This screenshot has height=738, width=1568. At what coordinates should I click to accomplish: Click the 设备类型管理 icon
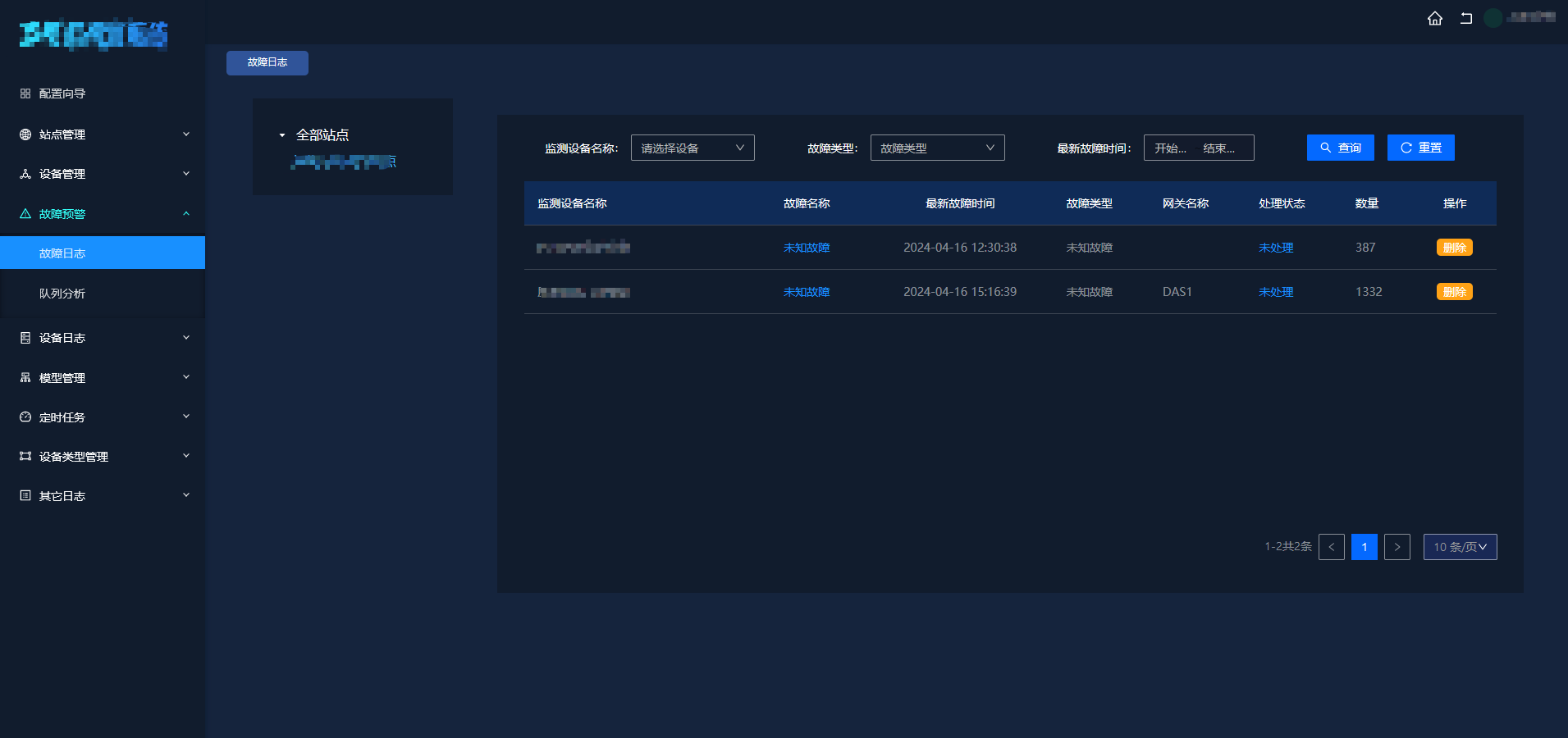pyautogui.click(x=25, y=457)
